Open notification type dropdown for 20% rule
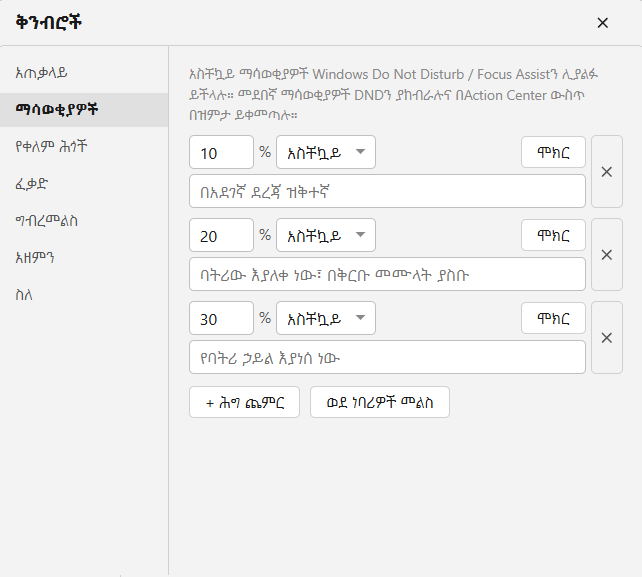The height and width of the screenshot is (577, 642). click(326, 235)
